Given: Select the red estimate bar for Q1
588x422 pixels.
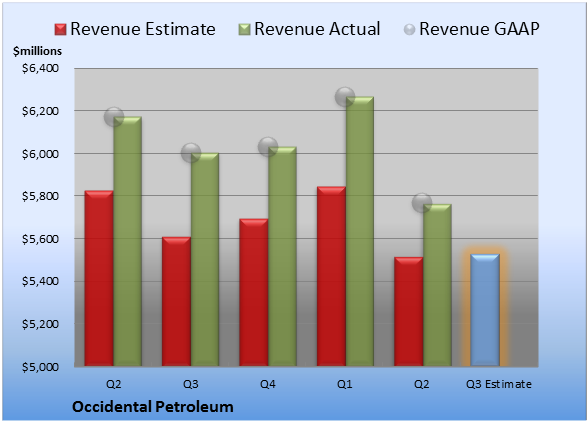Looking at the screenshot, I should (331, 276).
